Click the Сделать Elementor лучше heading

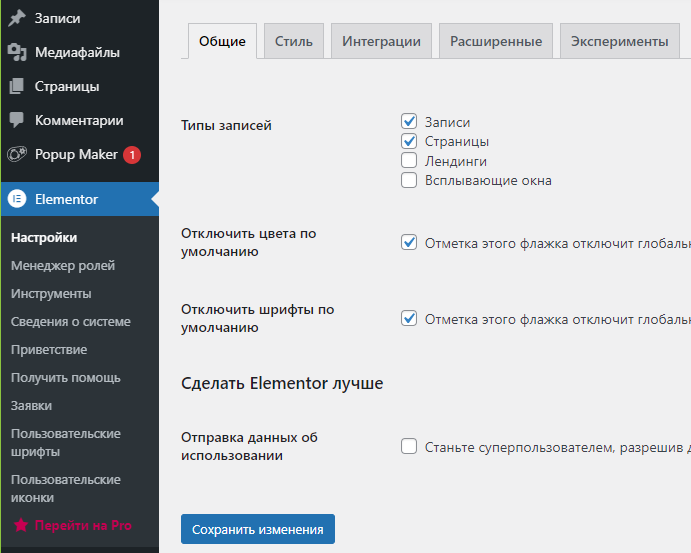282,383
